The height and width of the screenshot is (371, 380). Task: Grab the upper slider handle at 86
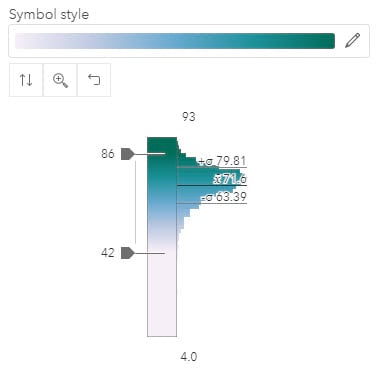click(128, 154)
